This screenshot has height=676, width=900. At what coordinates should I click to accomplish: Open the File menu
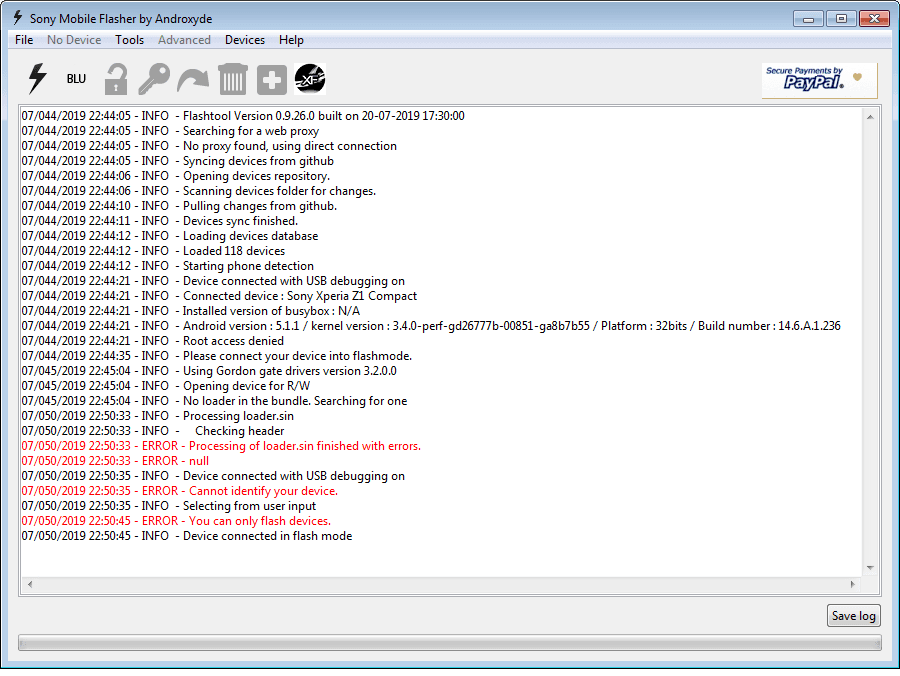pyautogui.click(x=24, y=40)
